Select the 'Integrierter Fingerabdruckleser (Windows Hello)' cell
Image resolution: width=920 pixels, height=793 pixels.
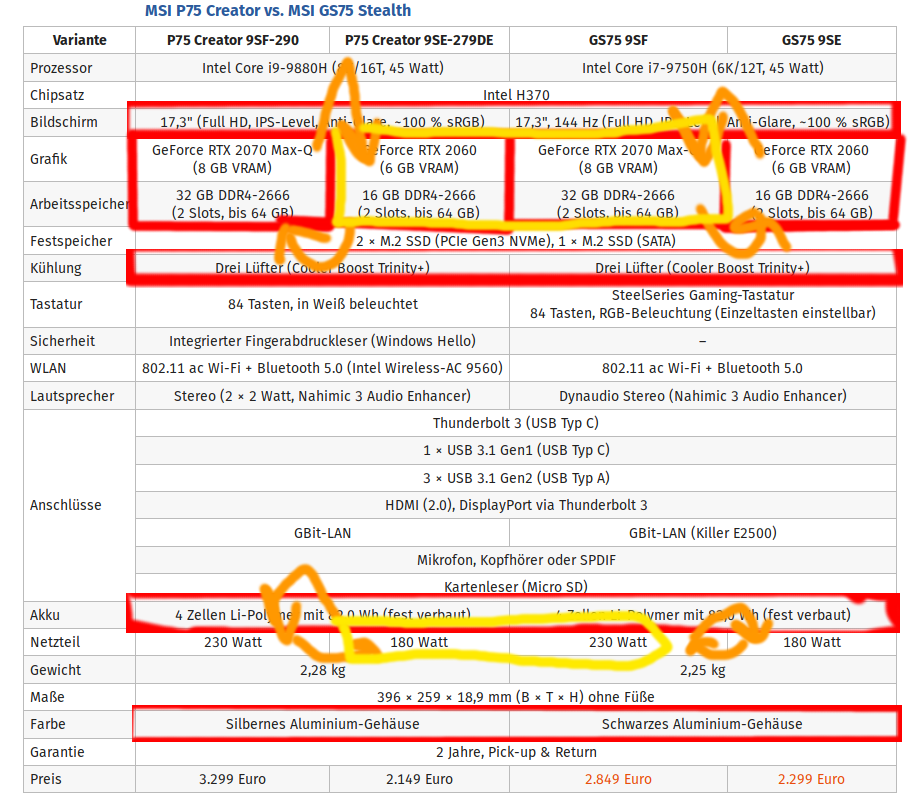click(322, 341)
